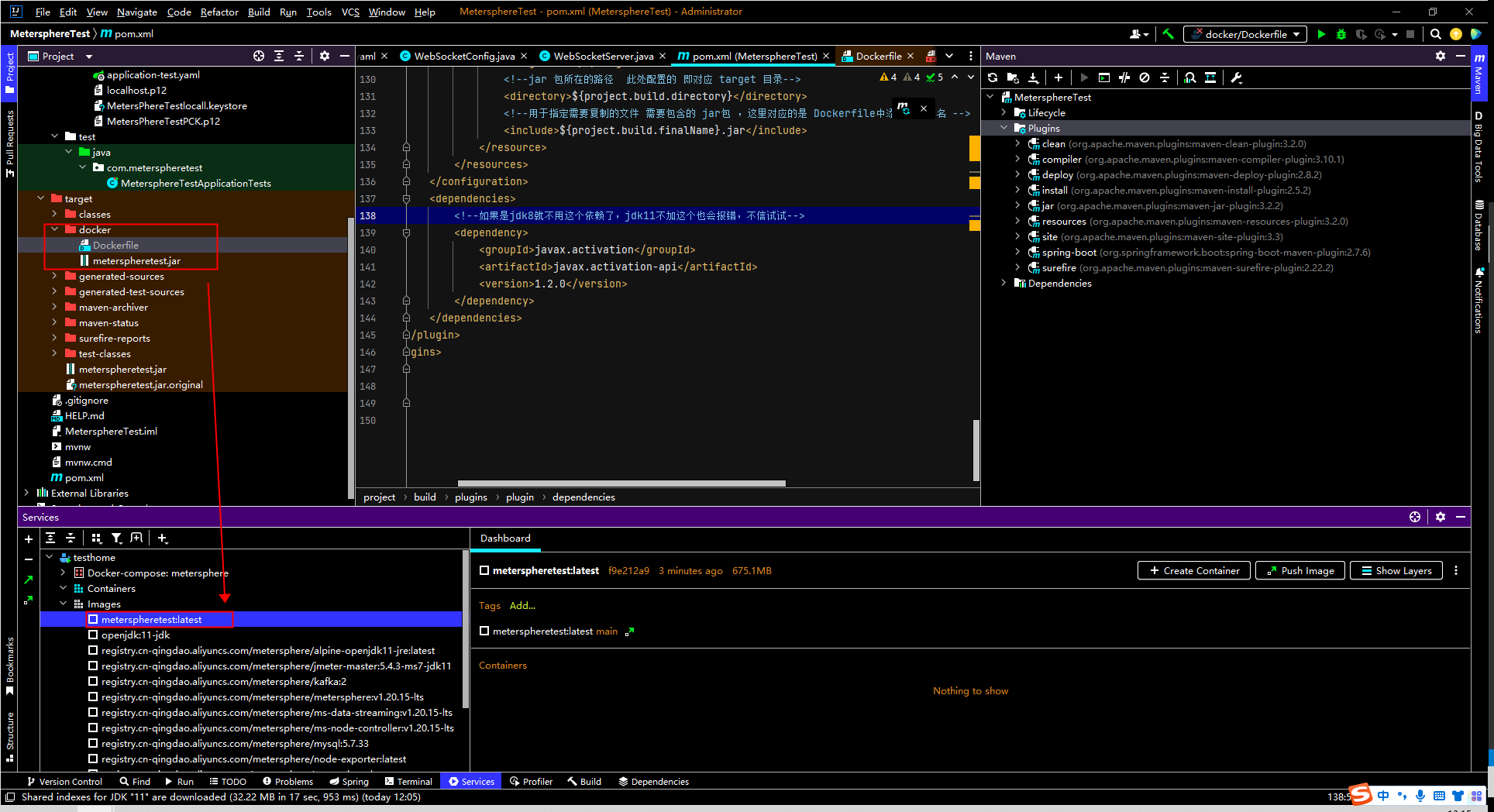The width and height of the screenshot is (1494, 812).
Task: Expand Docker-compose: metersphere node
Action: pyautogui.click(x=63, y=573)
